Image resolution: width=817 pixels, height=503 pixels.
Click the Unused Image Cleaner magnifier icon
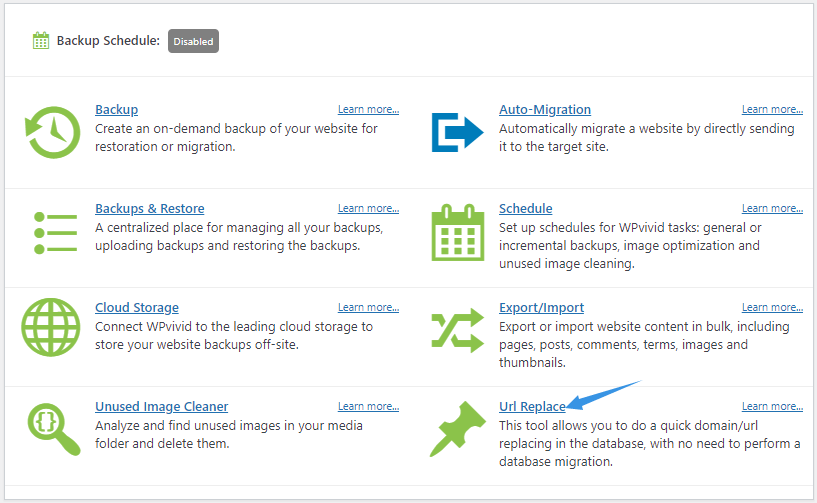[54, 429]
